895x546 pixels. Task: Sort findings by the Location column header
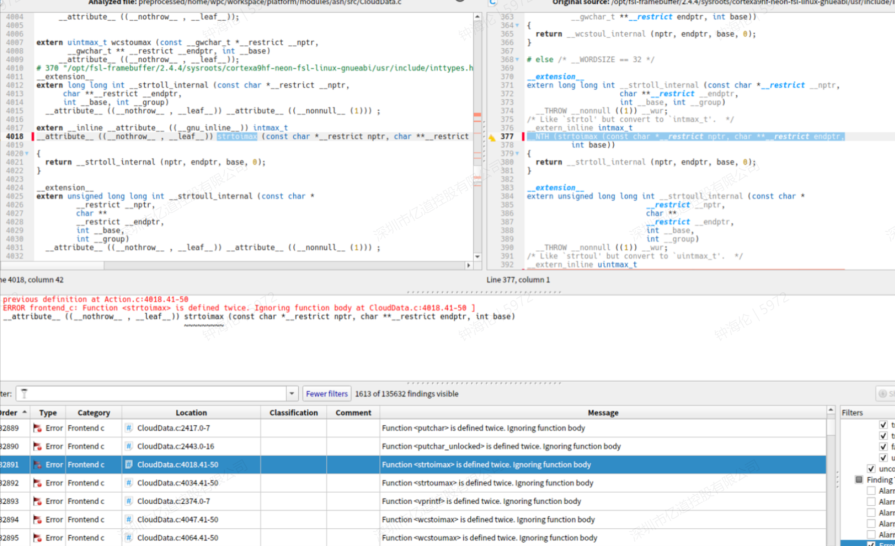pos(190,412)
